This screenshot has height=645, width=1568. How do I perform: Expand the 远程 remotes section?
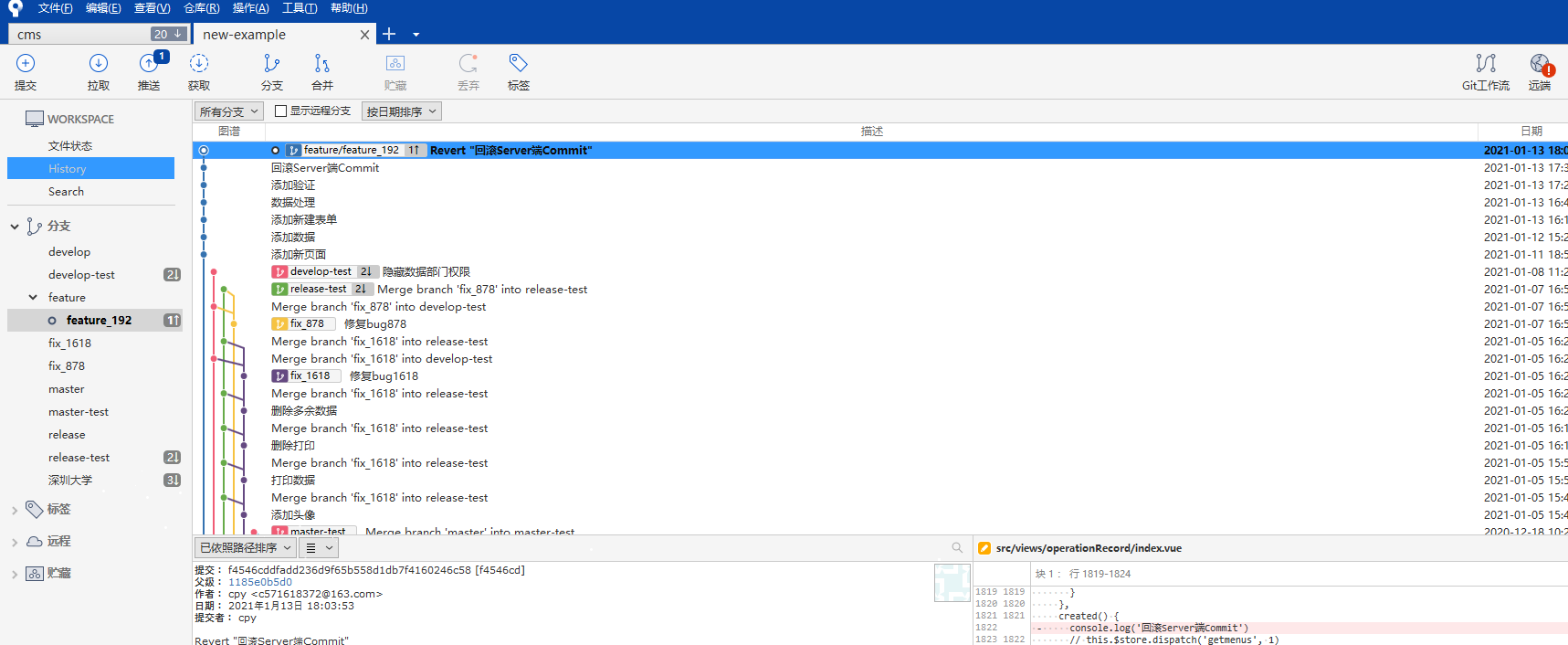point(15,542)
